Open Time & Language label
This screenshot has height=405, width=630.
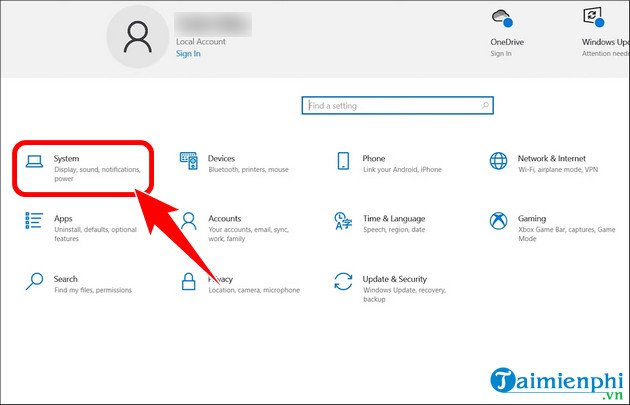394,219
